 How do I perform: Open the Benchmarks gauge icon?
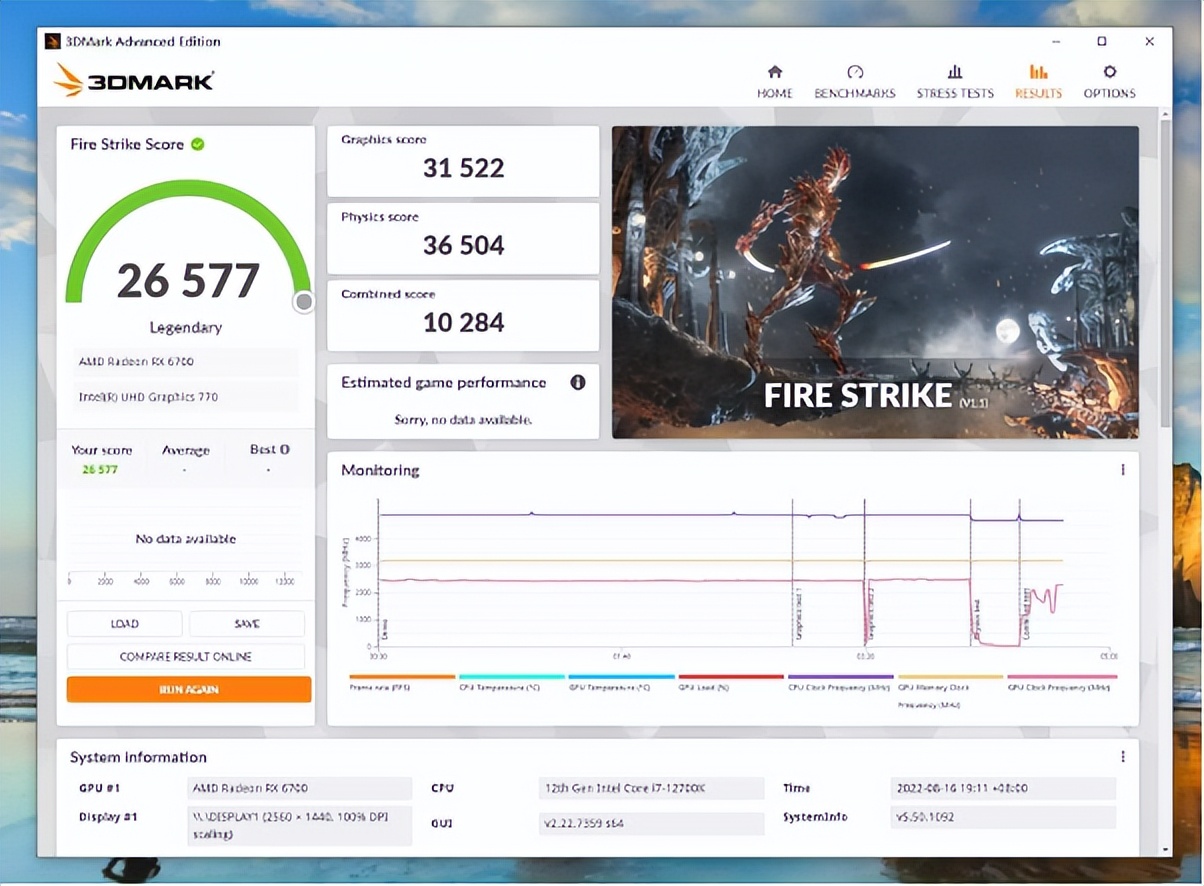[x=854, y=73]
